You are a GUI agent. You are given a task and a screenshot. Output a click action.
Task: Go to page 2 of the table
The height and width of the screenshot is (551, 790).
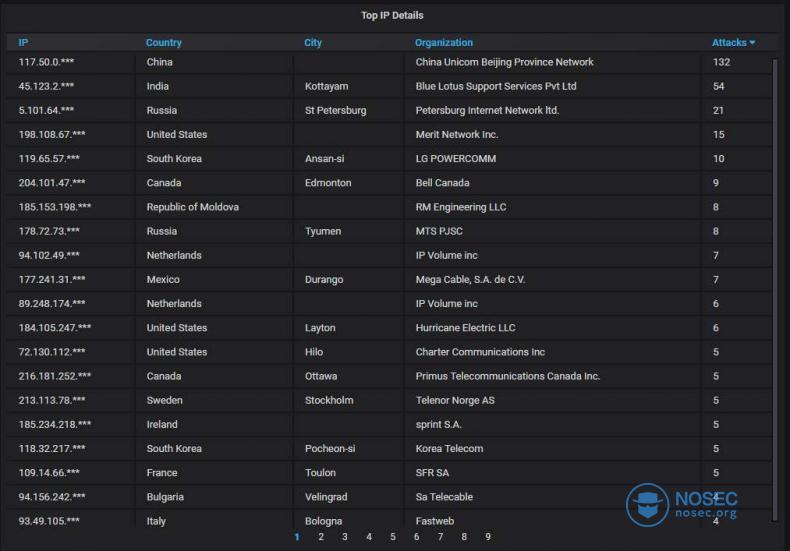[x=321, y=537]
